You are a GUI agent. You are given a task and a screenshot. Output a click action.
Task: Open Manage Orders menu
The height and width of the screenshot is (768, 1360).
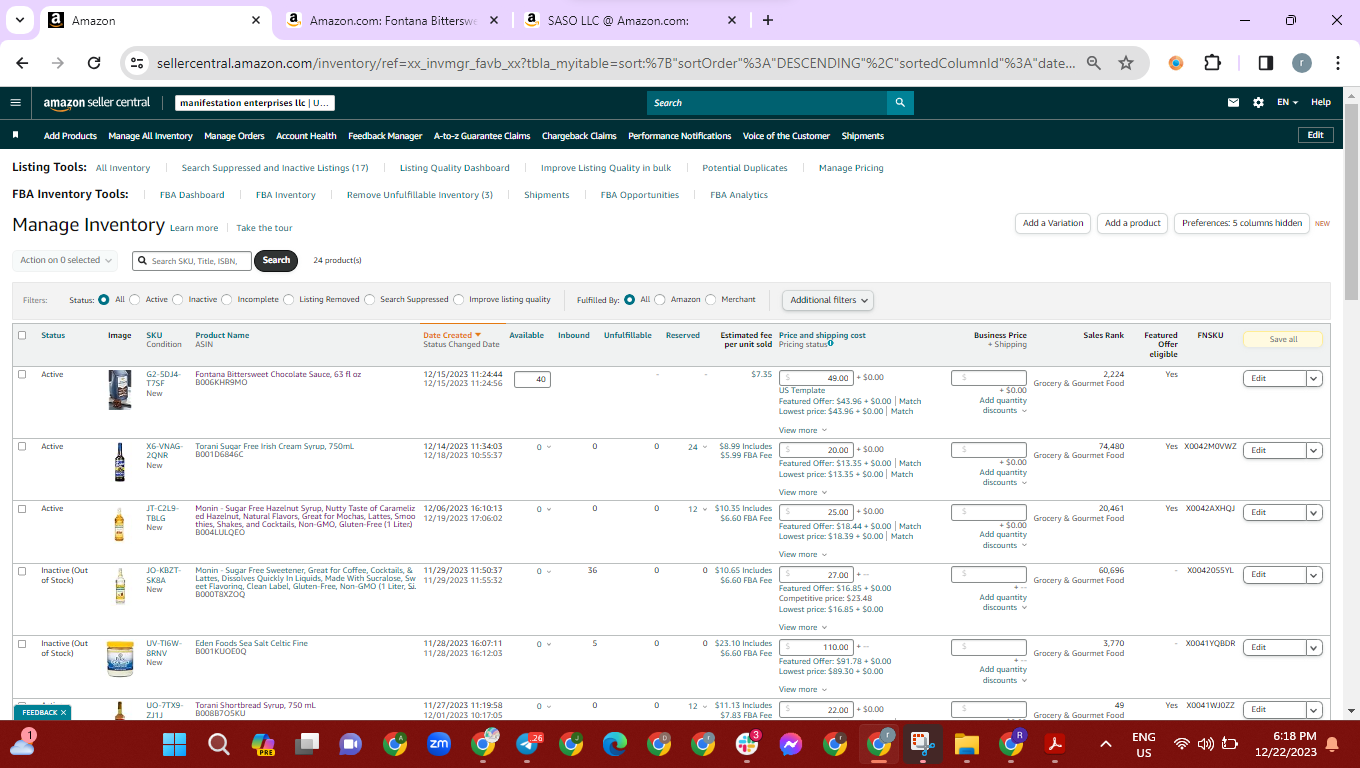234,136
